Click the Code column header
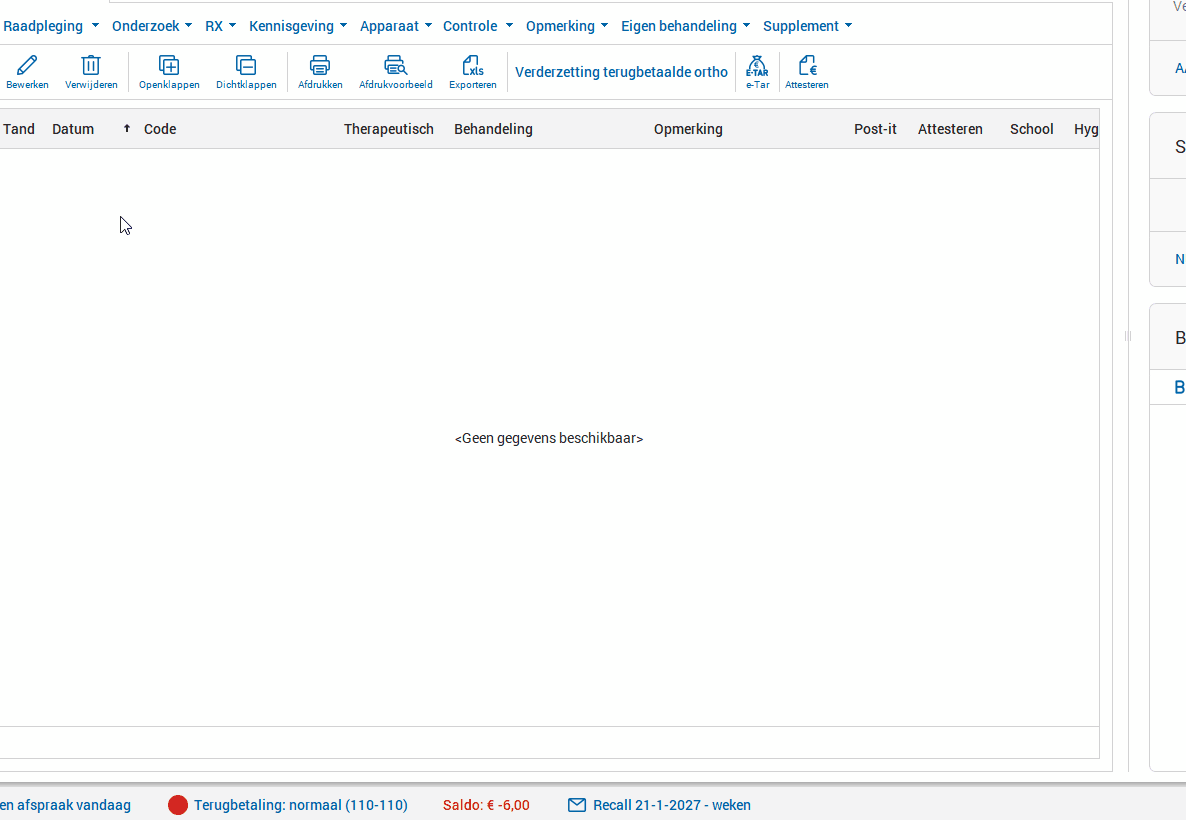 point(160,129)
